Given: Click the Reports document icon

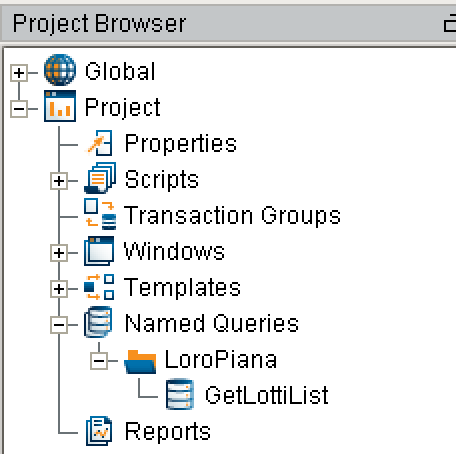Looking at the screenshot, I should click(99, 431).
